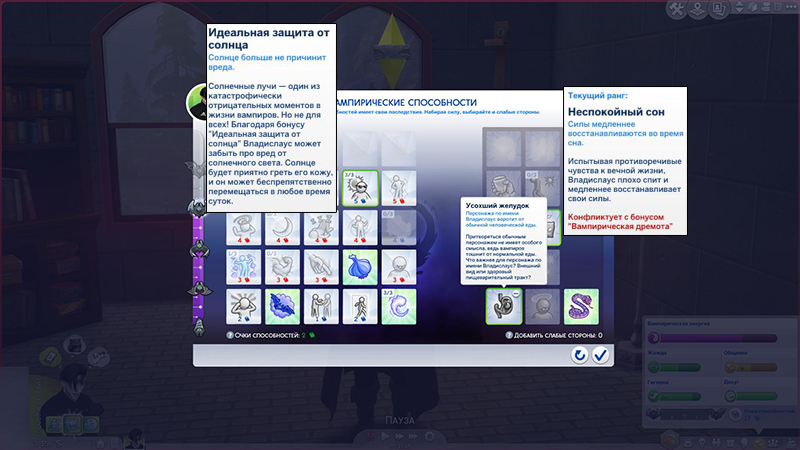
Task: Pick the hand holding cup weakness
Action: (x=504, y=185)
